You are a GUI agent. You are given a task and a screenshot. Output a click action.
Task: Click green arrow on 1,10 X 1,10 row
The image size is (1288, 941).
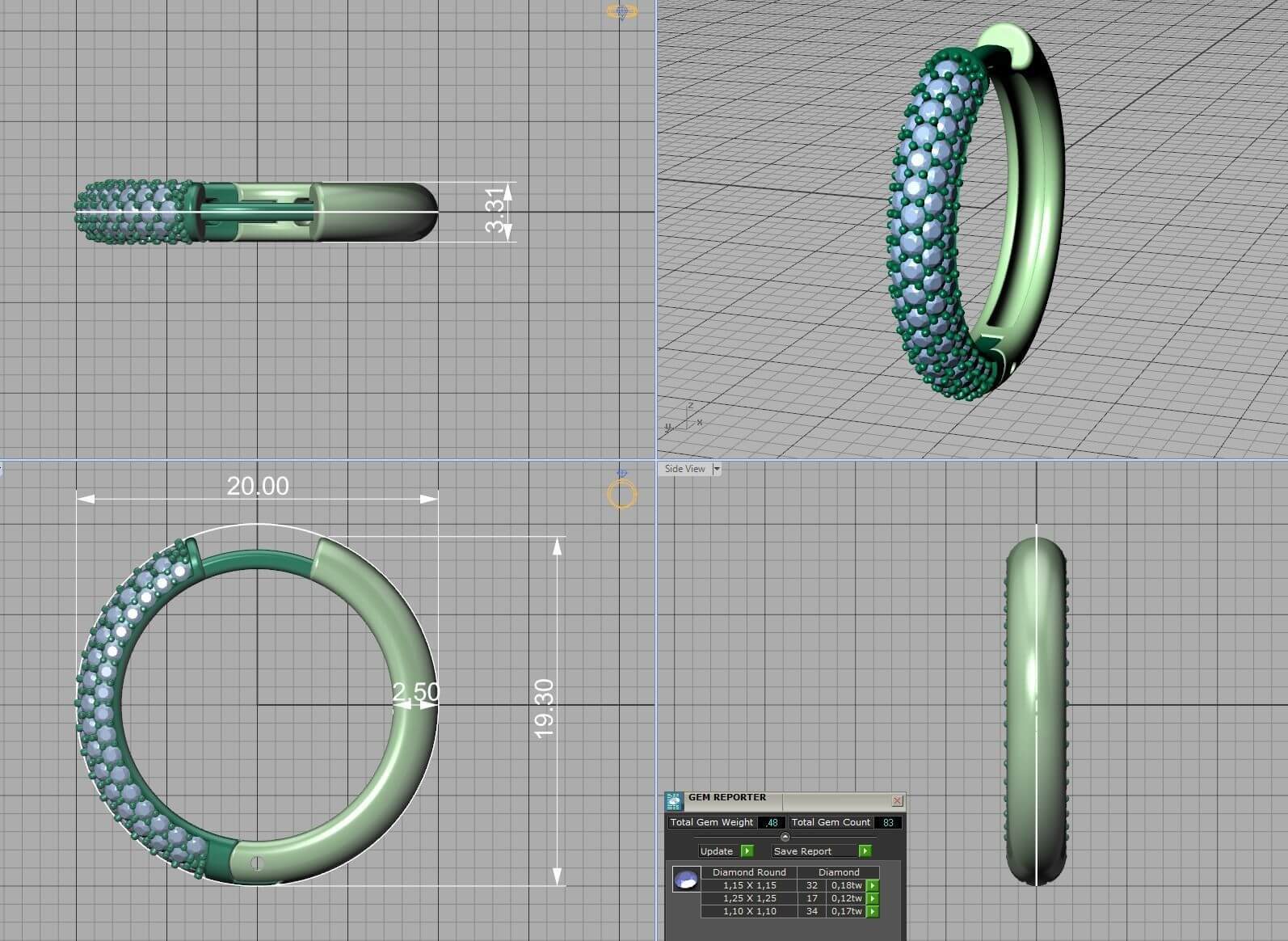pyautogui.click(x=873, y=912)
